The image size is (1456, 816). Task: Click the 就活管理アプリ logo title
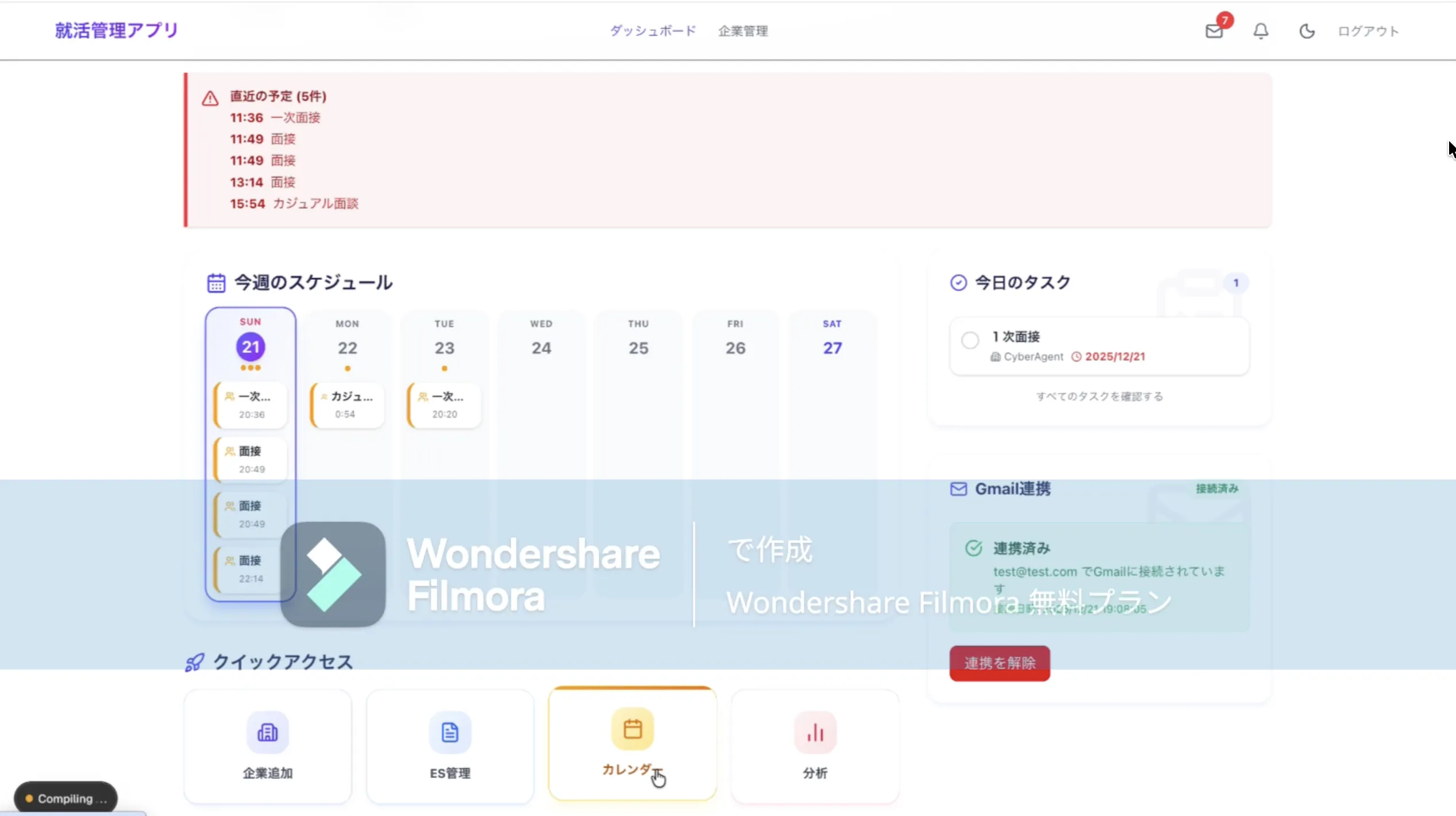coord(117,30)
